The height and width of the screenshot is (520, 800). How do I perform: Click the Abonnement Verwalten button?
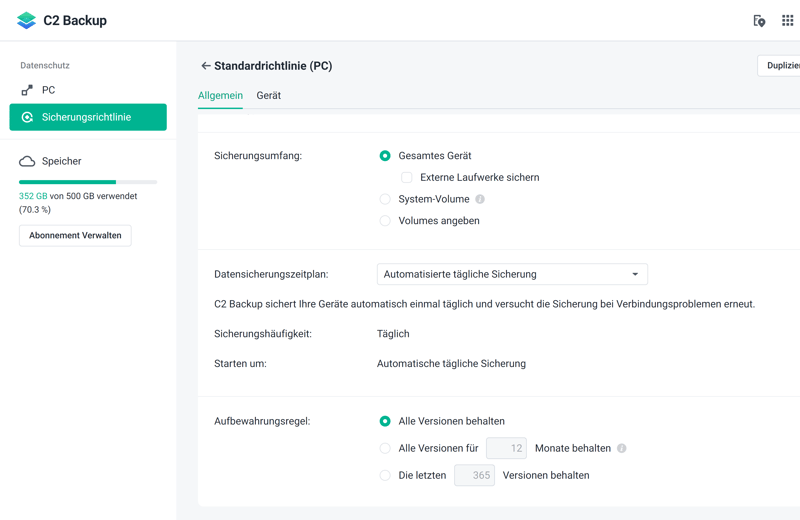pos(75,236)
